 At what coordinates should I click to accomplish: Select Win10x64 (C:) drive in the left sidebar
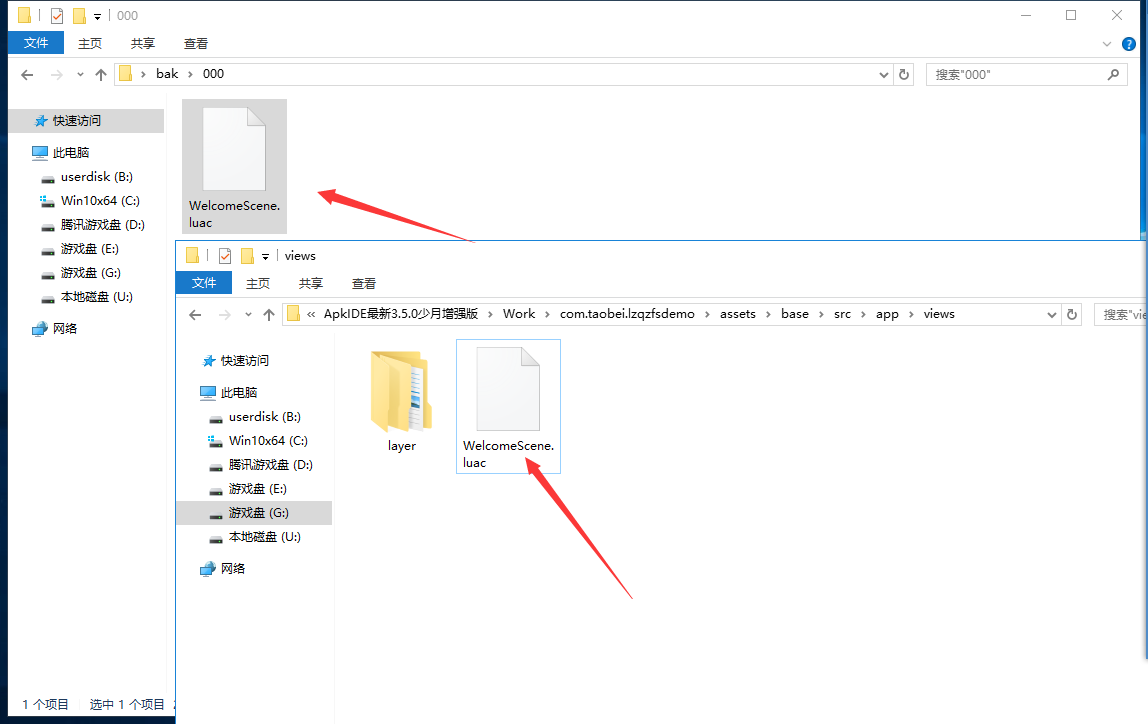click(x=99, y=200)
